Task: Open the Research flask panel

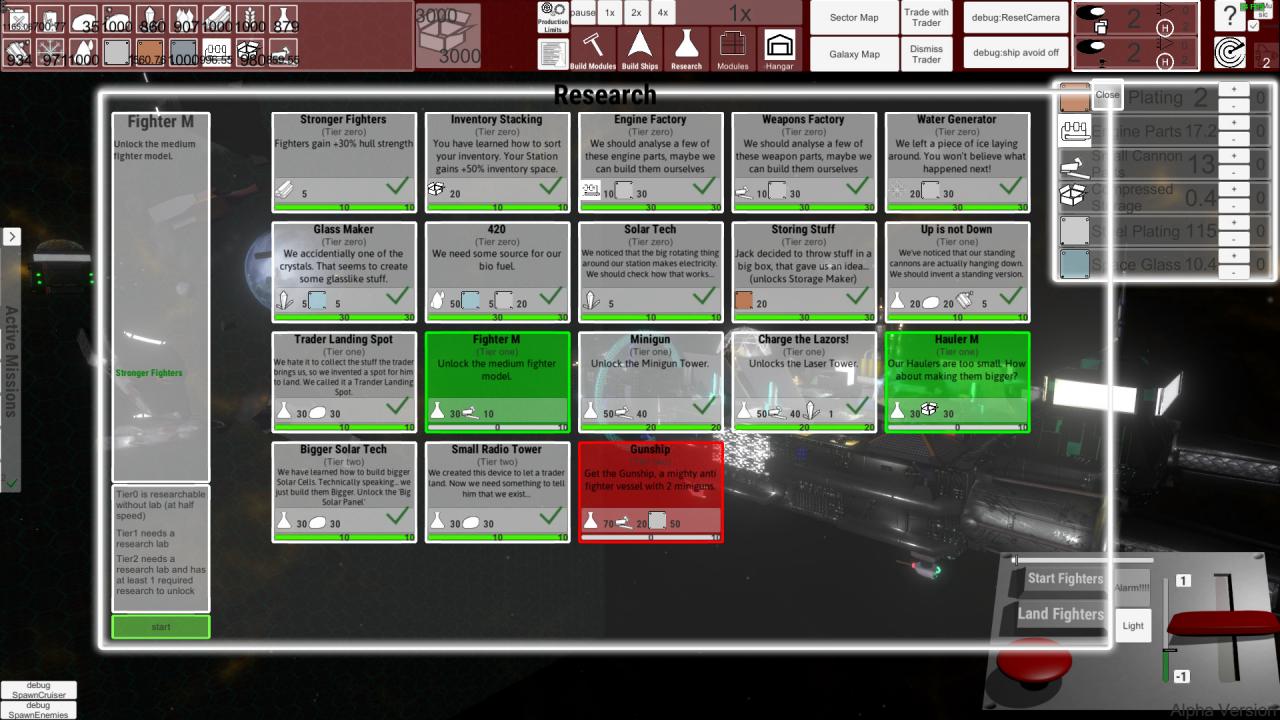Action: pyautogui.click(x=686, y=48)
